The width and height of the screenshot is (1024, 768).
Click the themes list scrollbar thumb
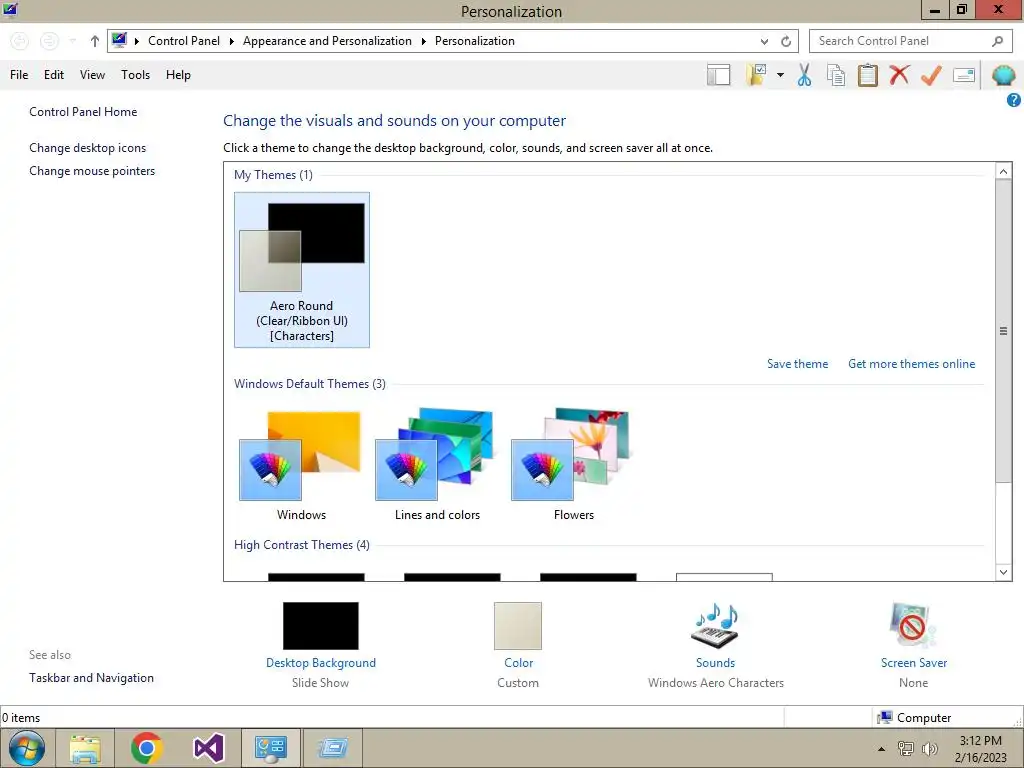click(x=1003, y=330)
